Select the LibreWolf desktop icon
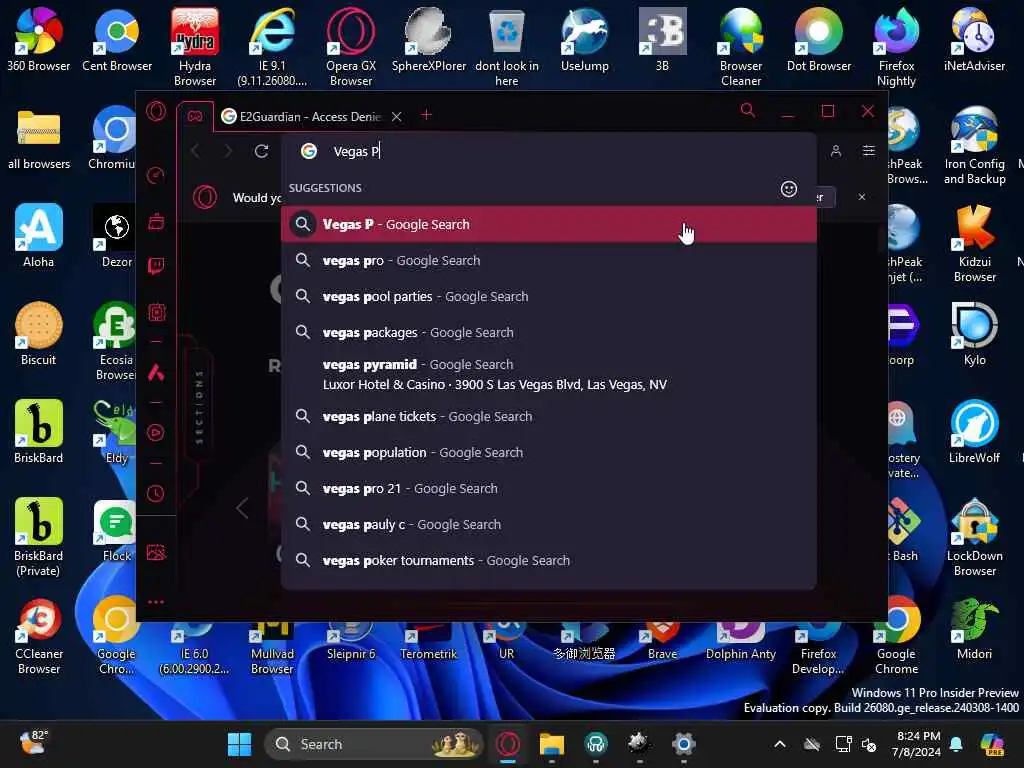The height and width of the screenshot is (768, 1024). coord(974,432)
